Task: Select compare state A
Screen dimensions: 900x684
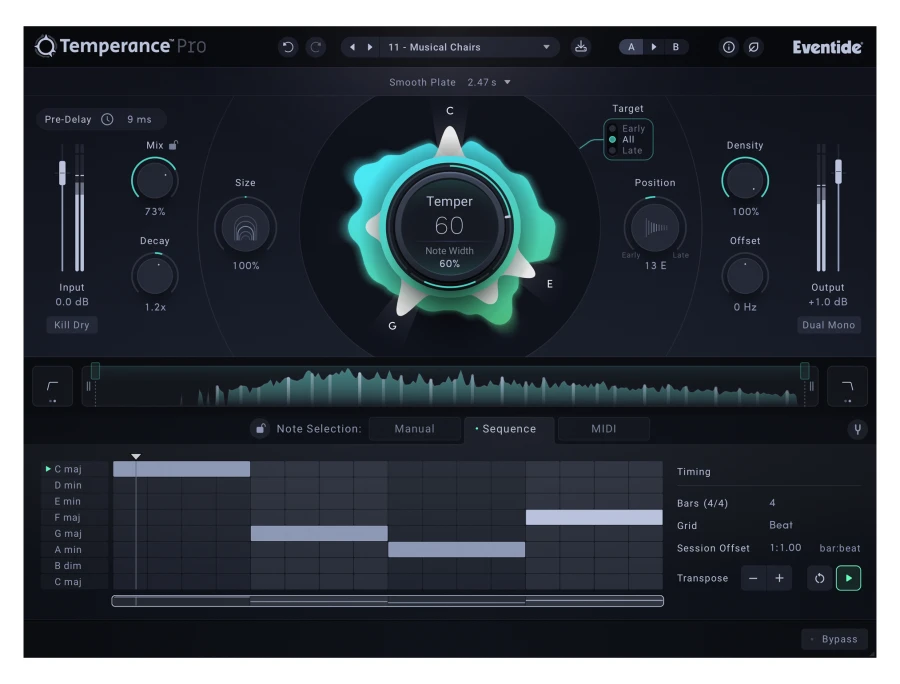Action: coord(631,47)
